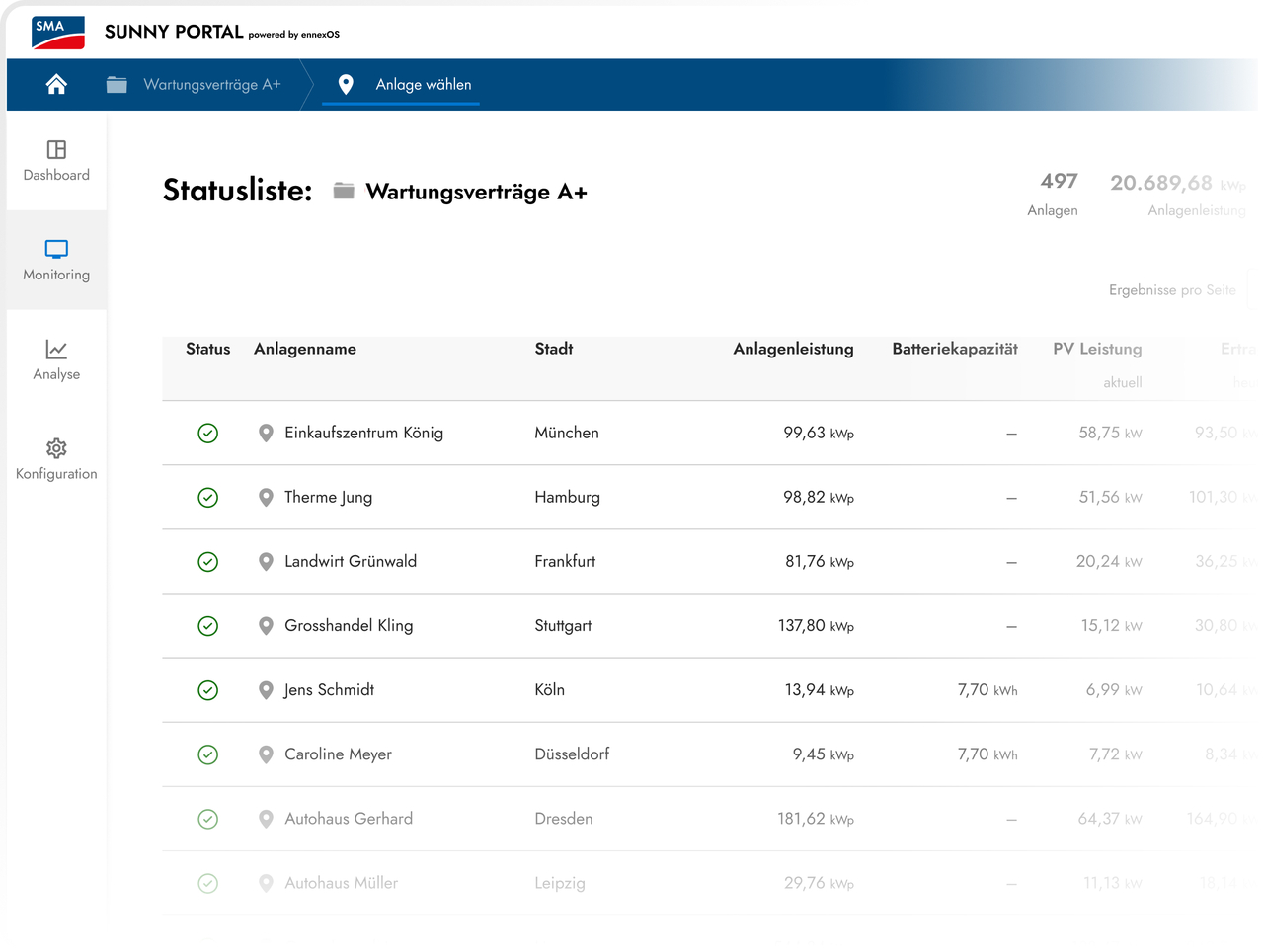Go to the home icon in the breadcrumb

[x=56, y=85]
